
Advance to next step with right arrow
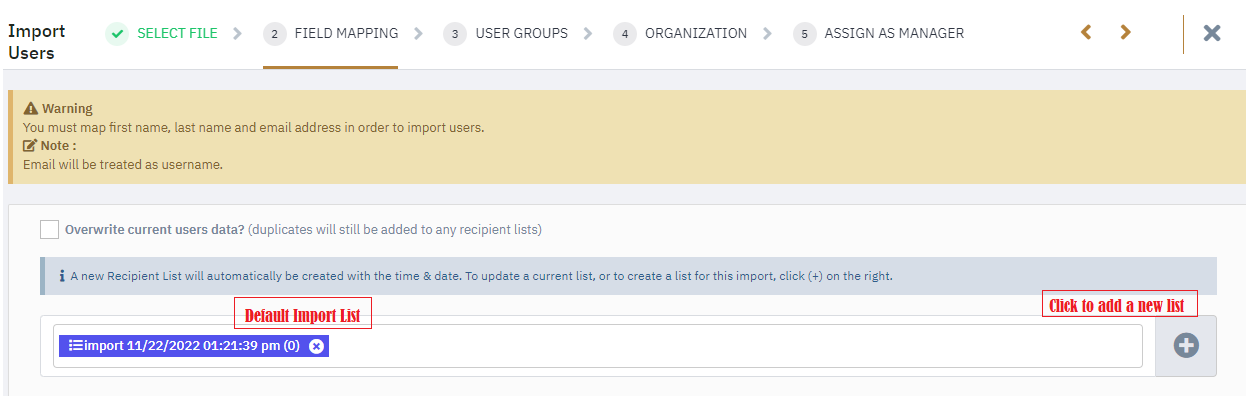pyautogui.click(x=1125, y=33)
